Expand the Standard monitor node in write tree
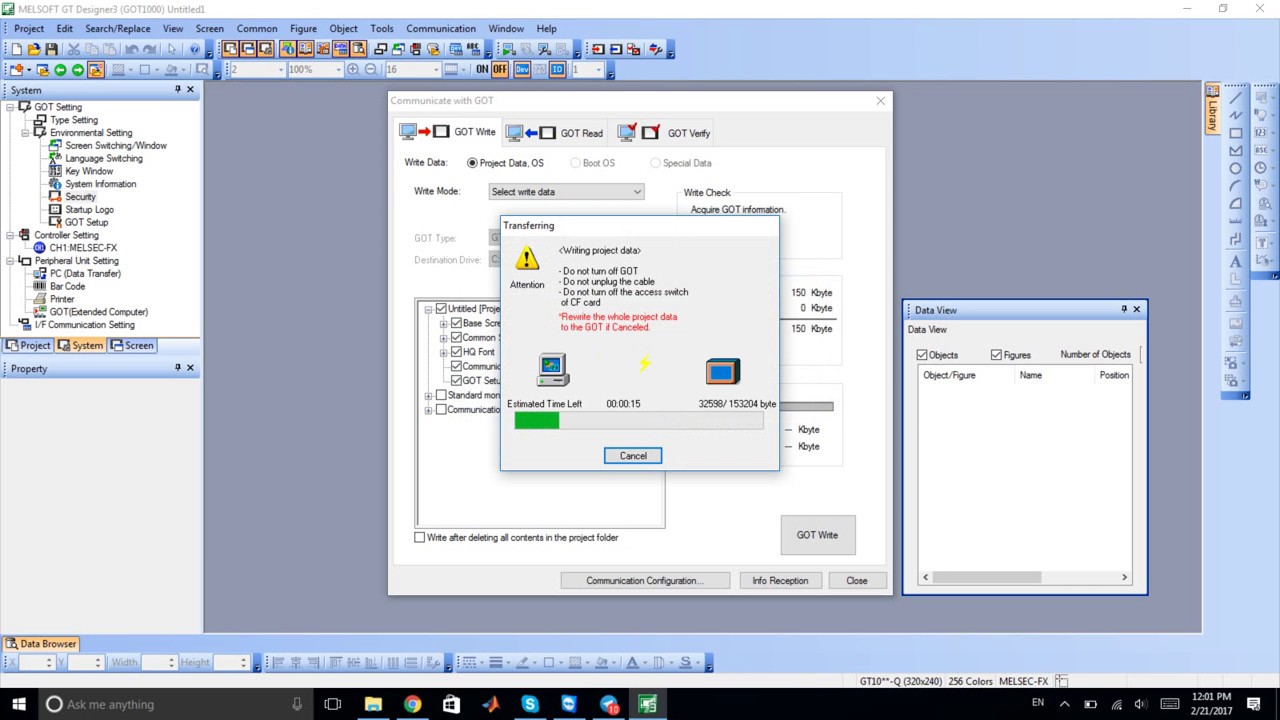Image resolution: width=1280 pixels, height=720 pixels. pos(428,395)
